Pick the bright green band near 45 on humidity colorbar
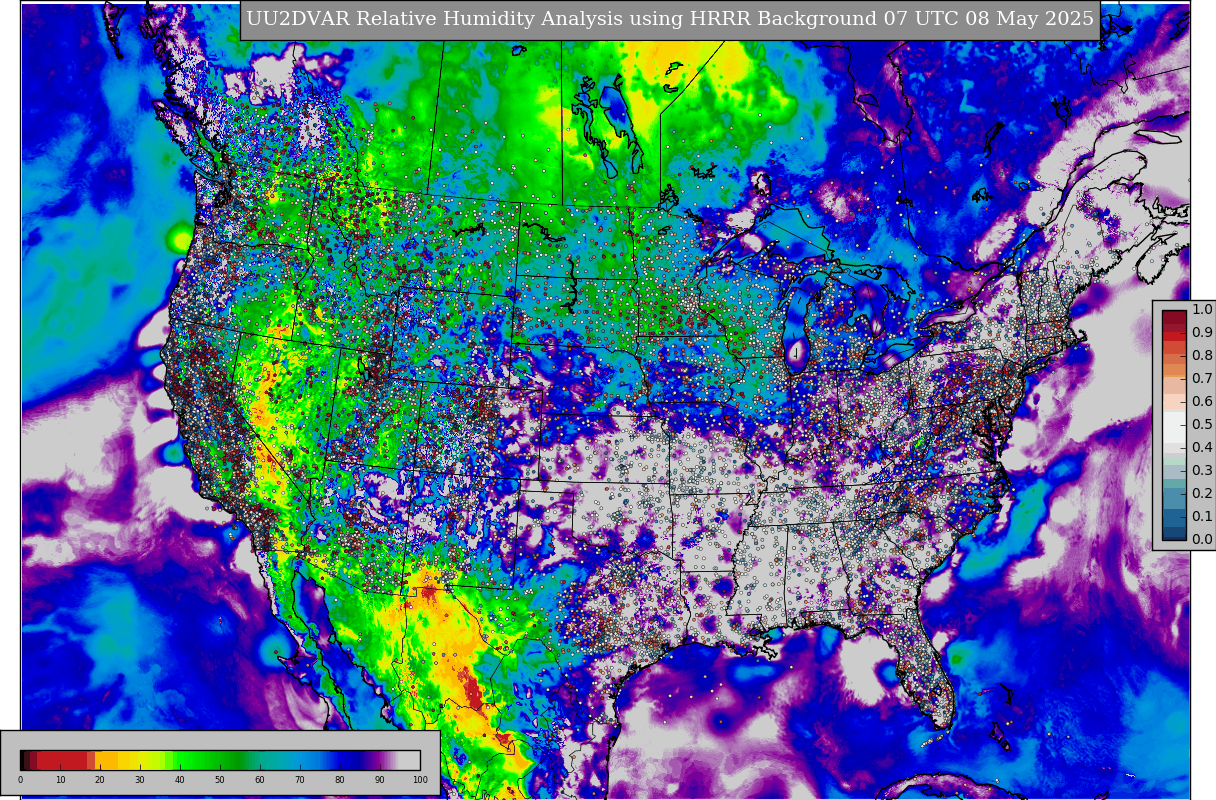 (200, 760)
